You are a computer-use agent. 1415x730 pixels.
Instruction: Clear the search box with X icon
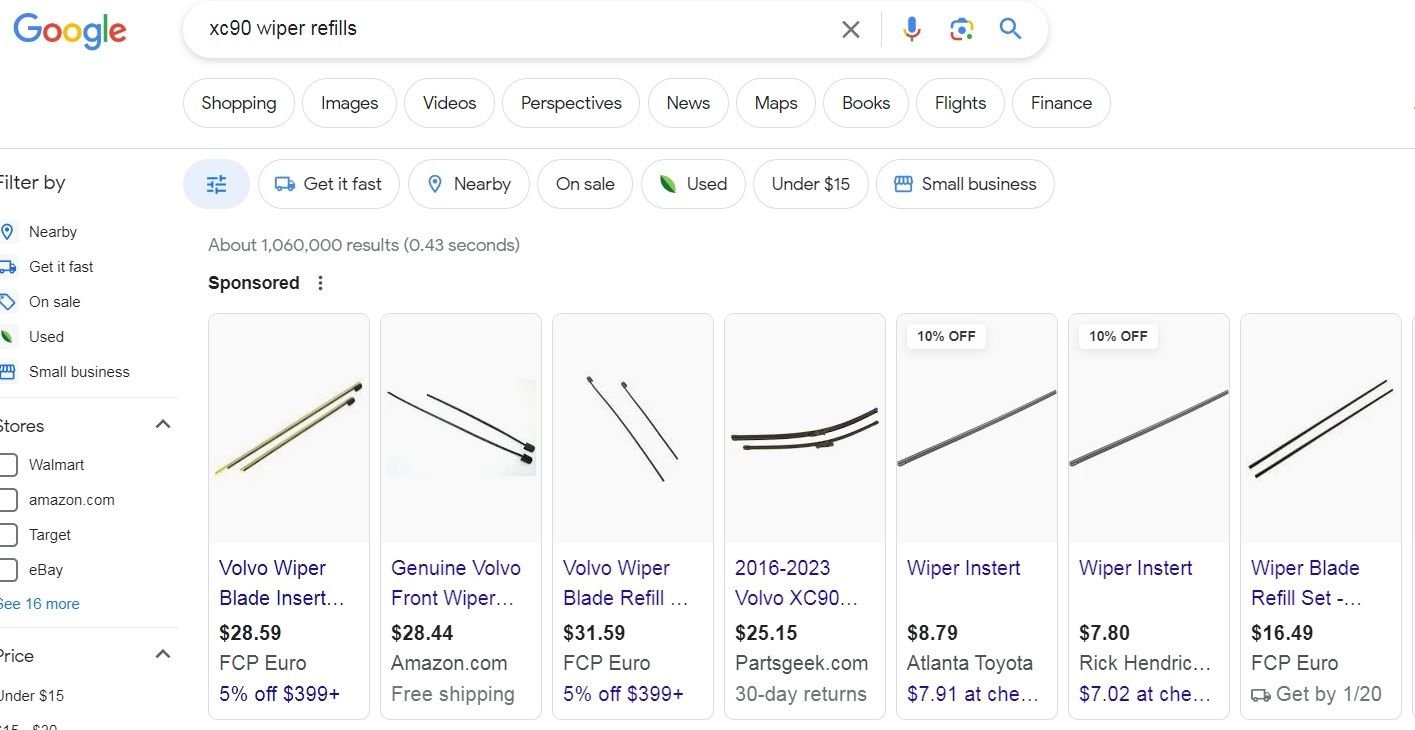(851, 29)
